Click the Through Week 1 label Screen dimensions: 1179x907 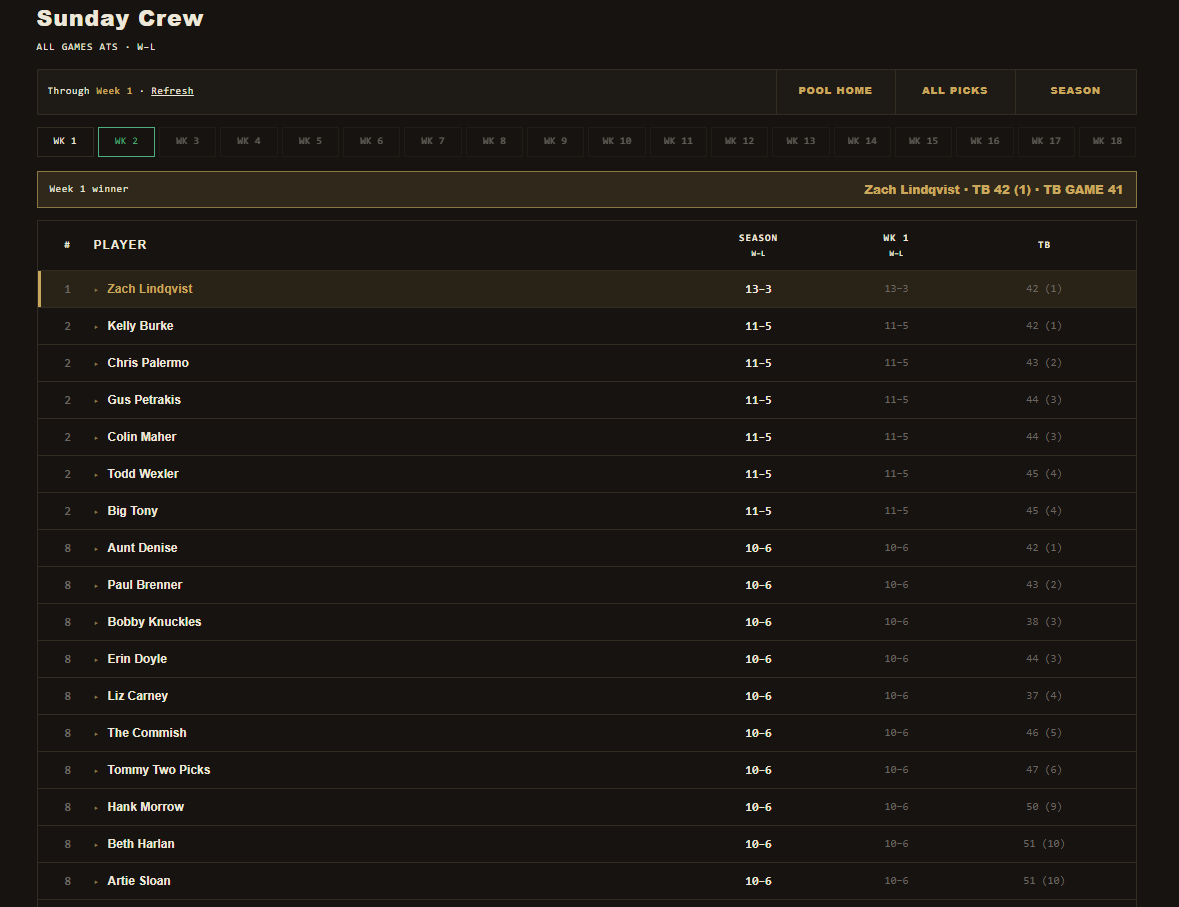click(90, 91)
